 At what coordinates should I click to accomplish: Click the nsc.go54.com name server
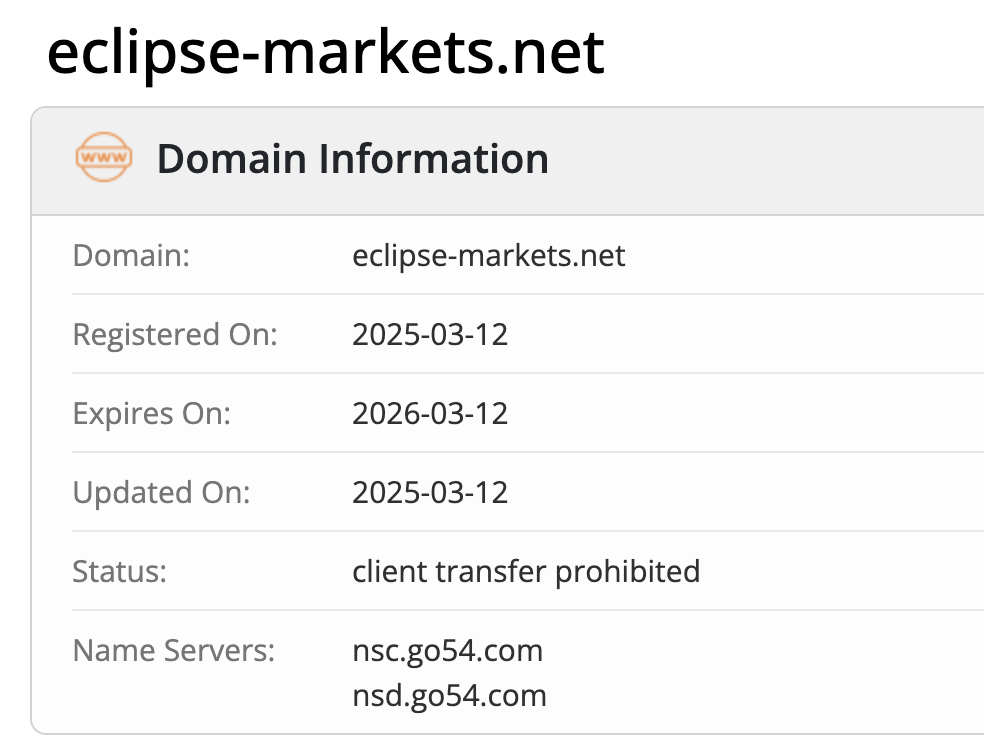tap(447, 651)
